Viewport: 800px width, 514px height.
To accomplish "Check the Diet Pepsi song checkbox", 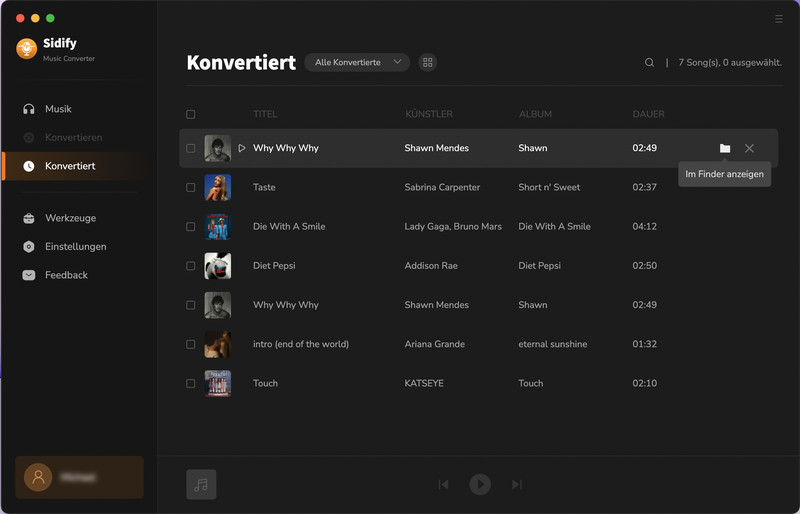I will pos(190,266).
